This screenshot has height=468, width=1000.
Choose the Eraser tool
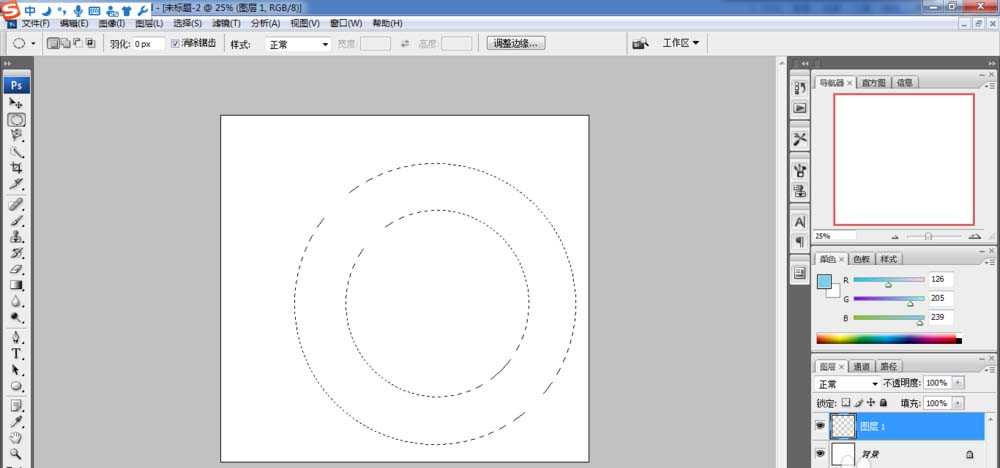point(17,269)
